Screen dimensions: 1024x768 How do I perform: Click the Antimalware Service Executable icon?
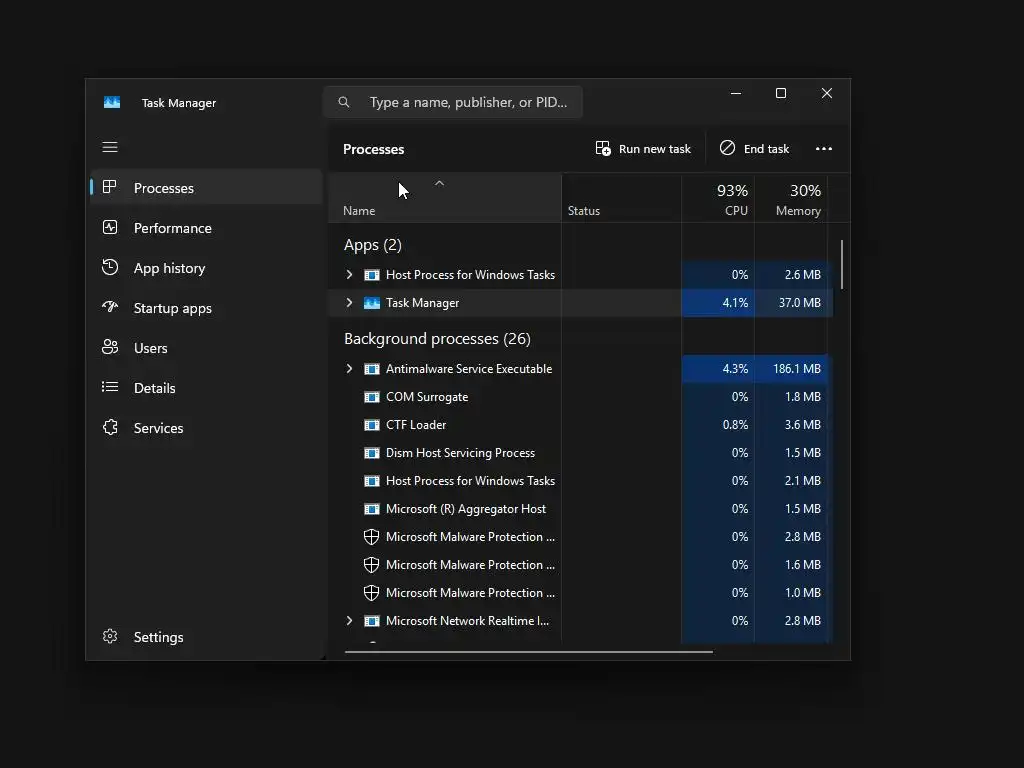coord(372,369)
